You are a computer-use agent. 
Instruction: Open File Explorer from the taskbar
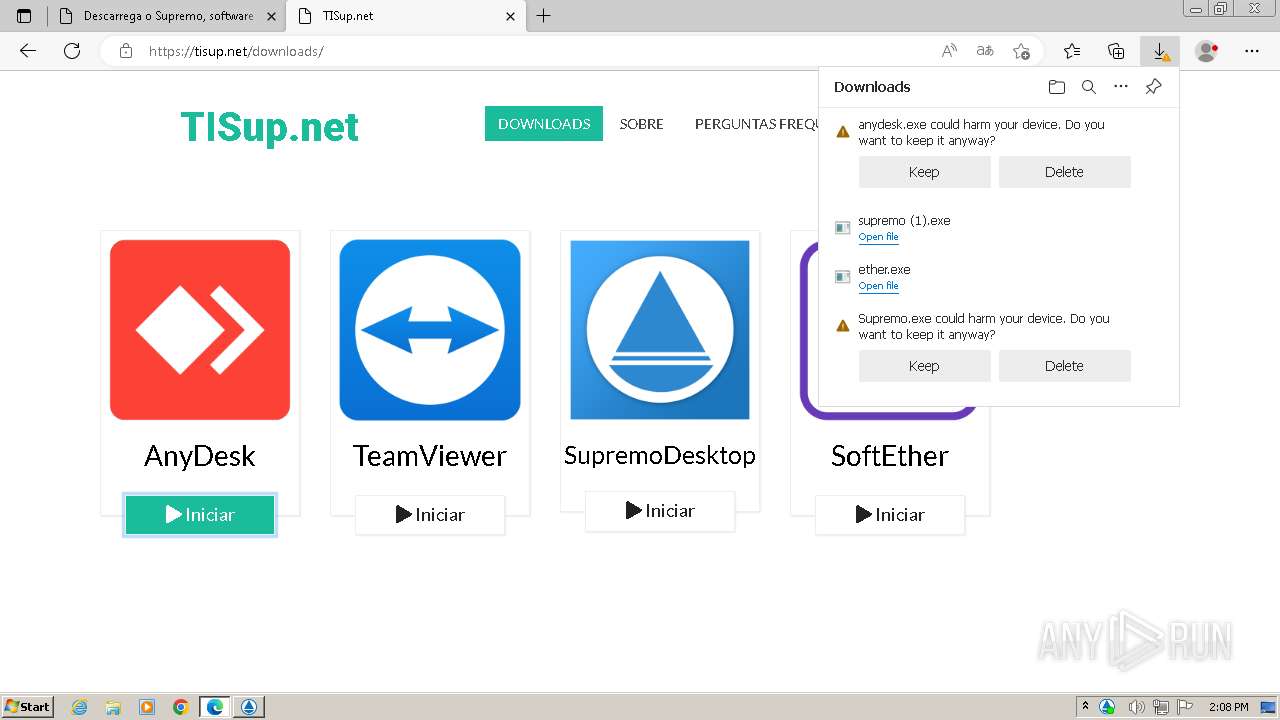point(113,707)
